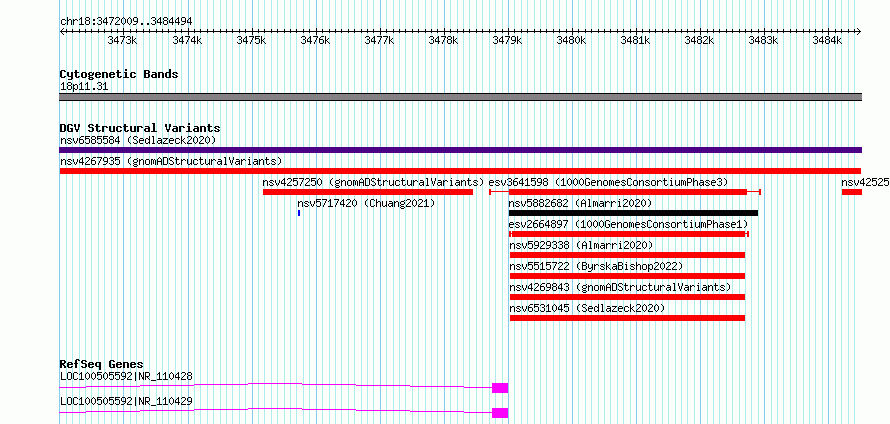Open nsv5882682 (Almarri2020) variant label
The image size is (890, 424).
(581, 203)
